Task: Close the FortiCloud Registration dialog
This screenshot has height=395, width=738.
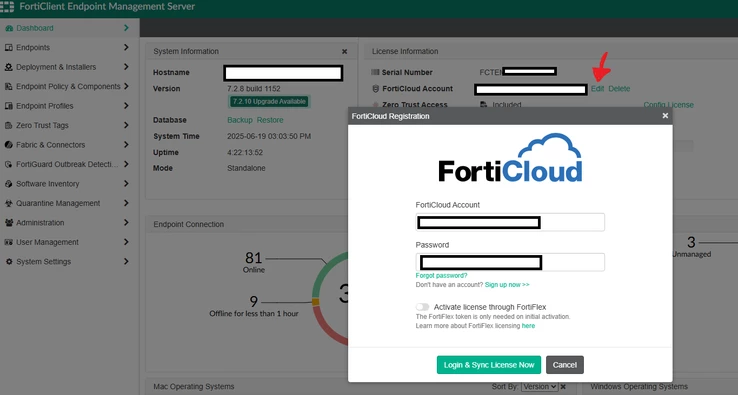Action: [665, 116]
